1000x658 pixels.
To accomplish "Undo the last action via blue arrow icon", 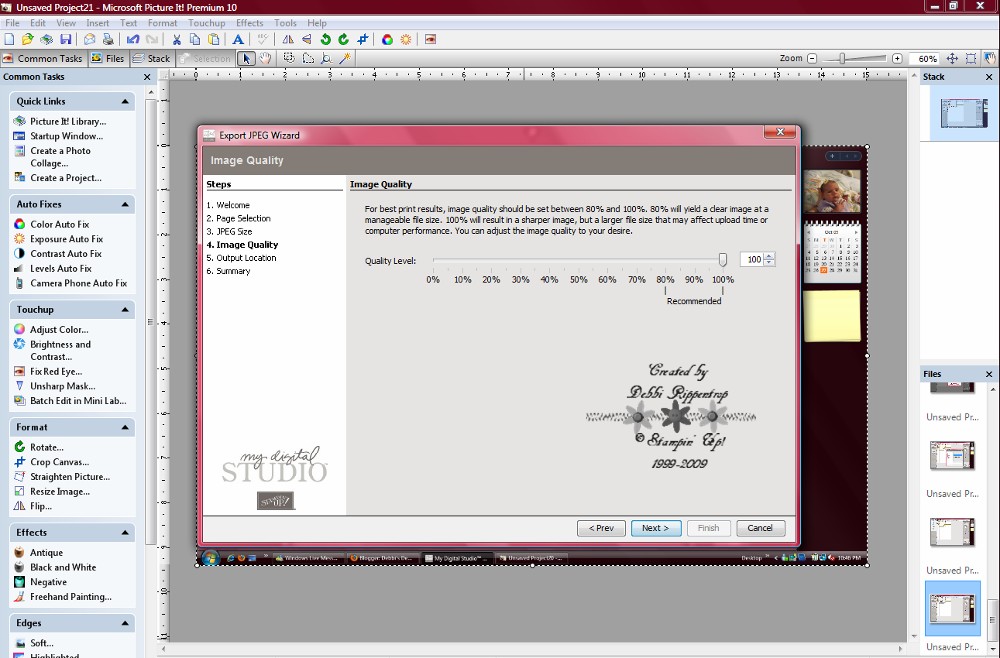I will tap(133, 40).
